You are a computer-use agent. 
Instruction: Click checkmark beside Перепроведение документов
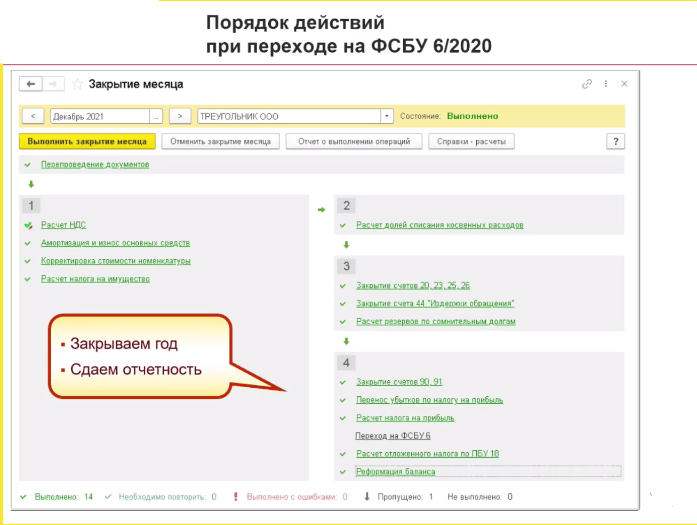click(28, 165)
